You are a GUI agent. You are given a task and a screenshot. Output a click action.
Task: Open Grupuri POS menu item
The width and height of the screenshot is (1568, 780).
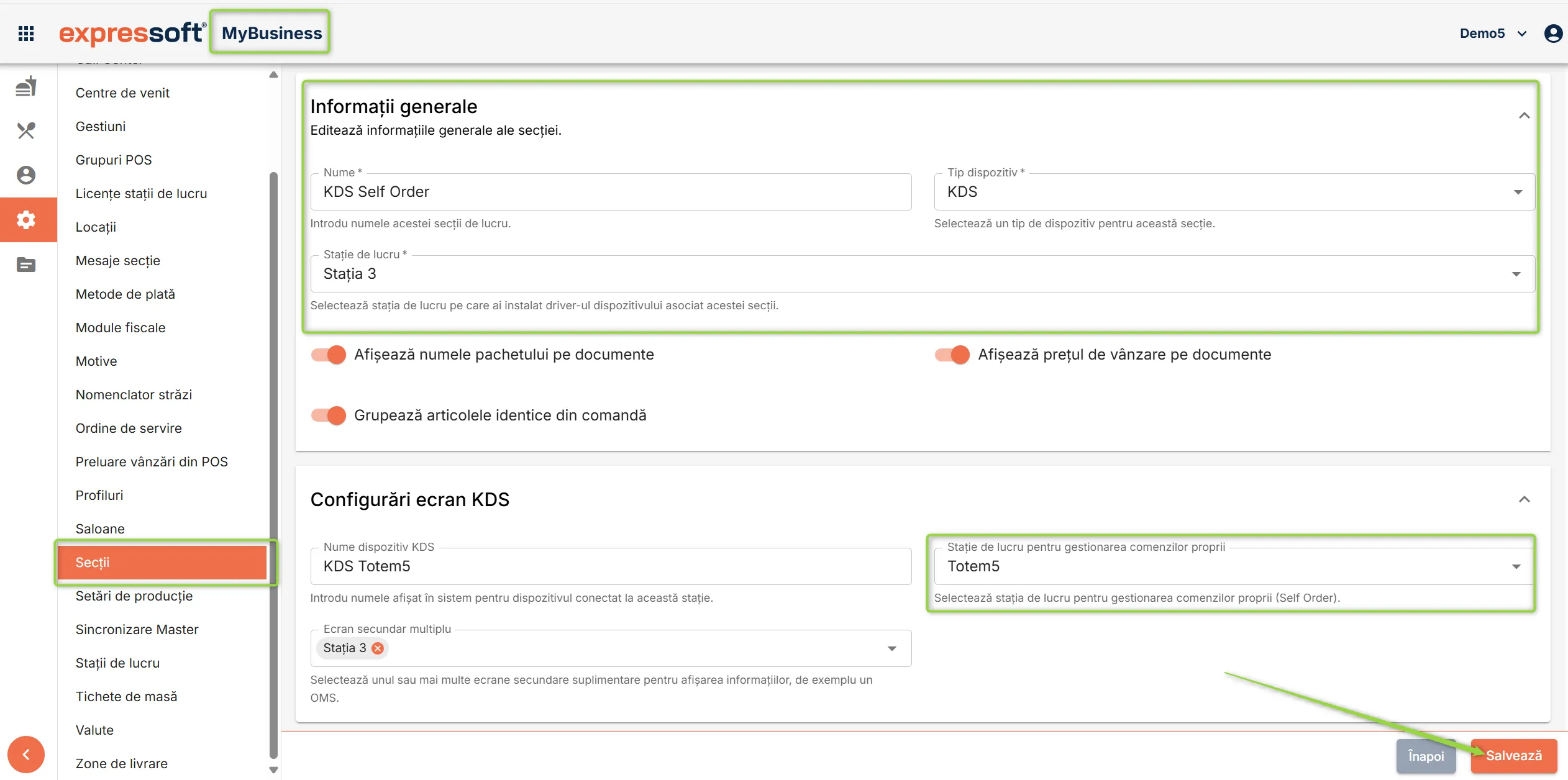[114, 160]
